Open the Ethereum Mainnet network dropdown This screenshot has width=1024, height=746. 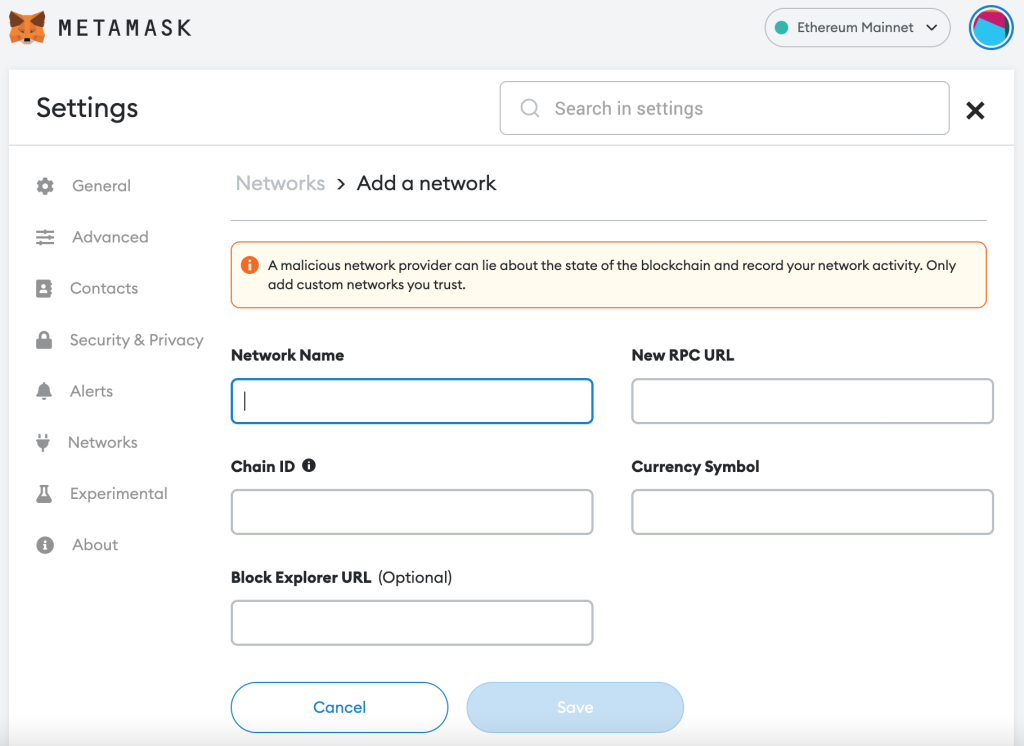pyautogui.click(x=857, y=27)
